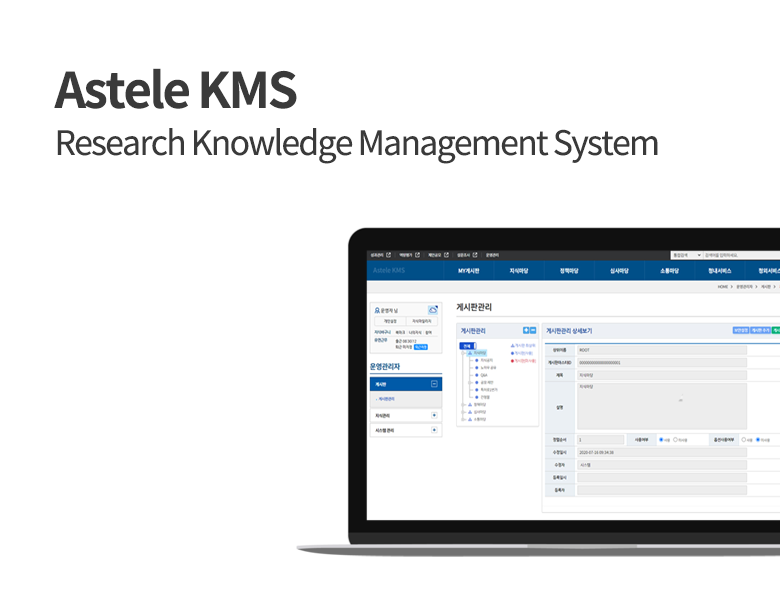The image size is (780, 600).
Task: Select the 미사용 radio under 출석사용여부
Action: pos(757,439)
